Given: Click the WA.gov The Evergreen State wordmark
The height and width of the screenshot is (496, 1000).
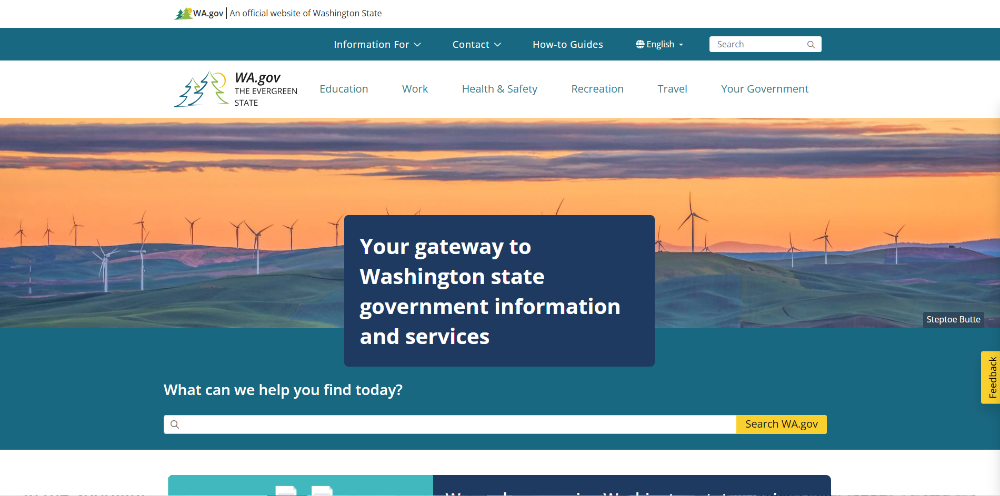Looking at the screenshot, I should [265, 89].
